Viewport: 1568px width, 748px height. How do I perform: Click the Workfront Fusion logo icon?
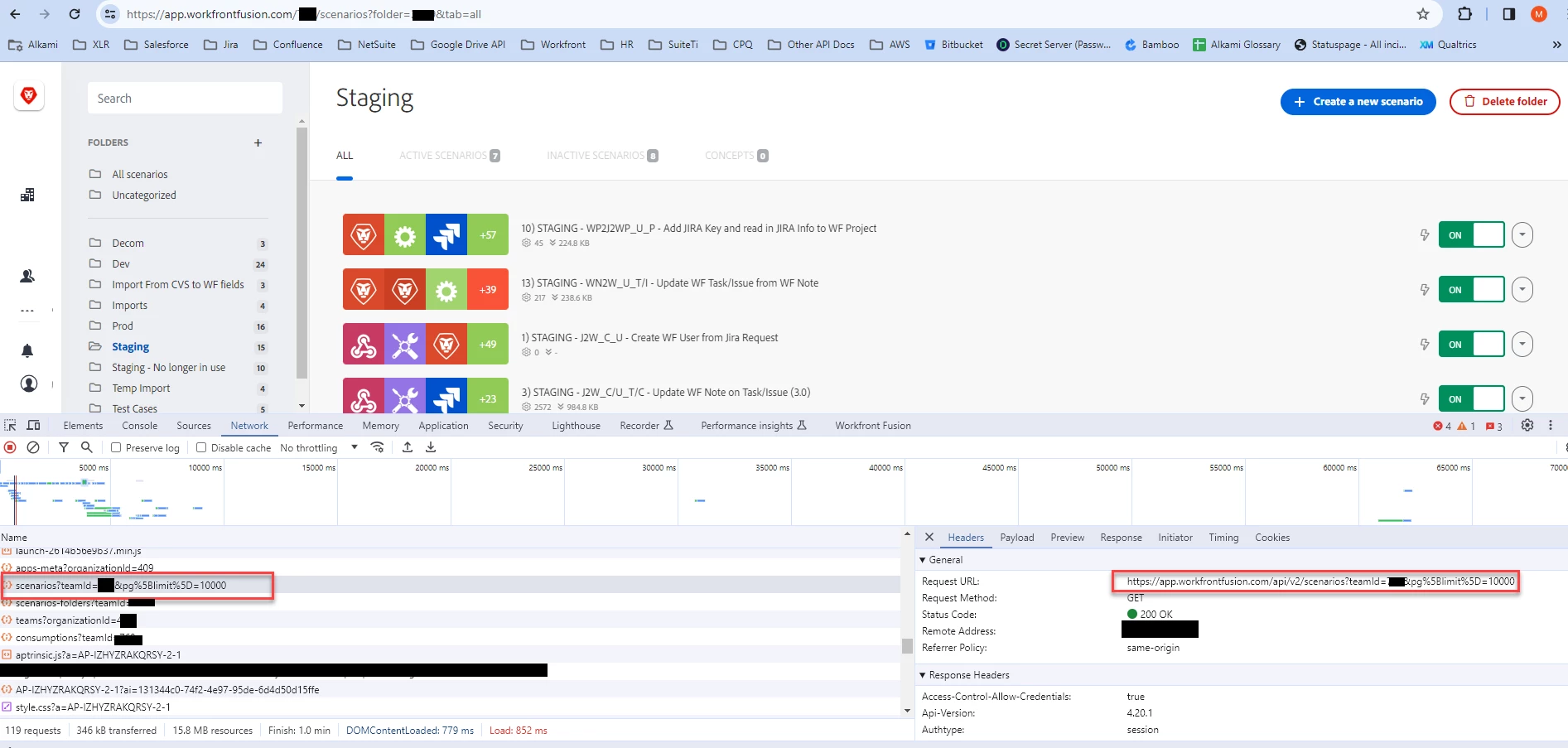point(29,96)
